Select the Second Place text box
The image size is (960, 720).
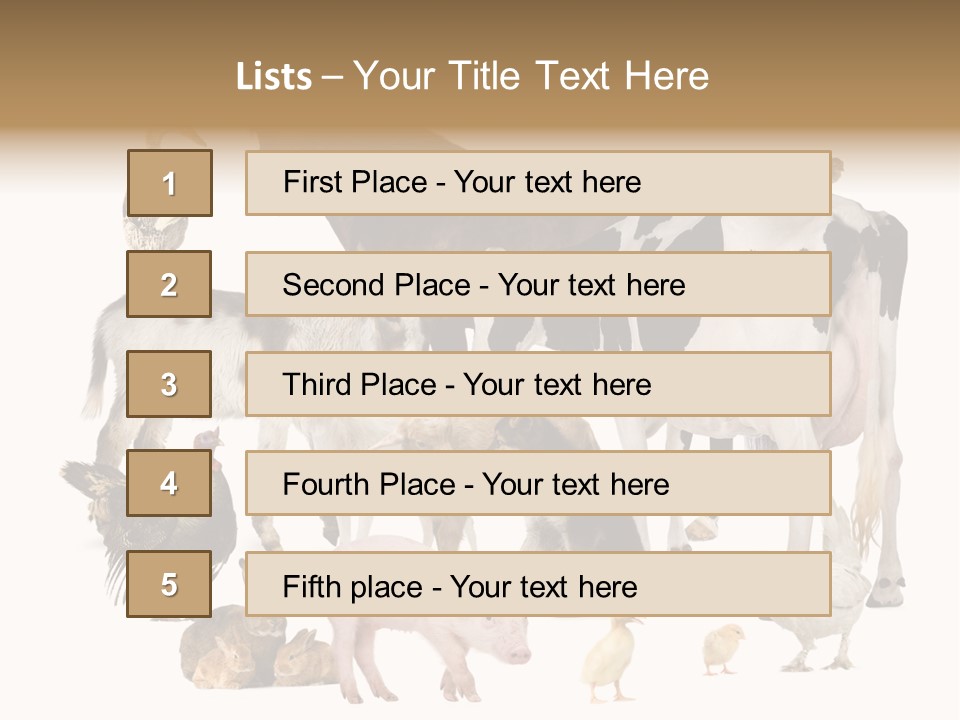pyautogui.click(x=538, y=284)
